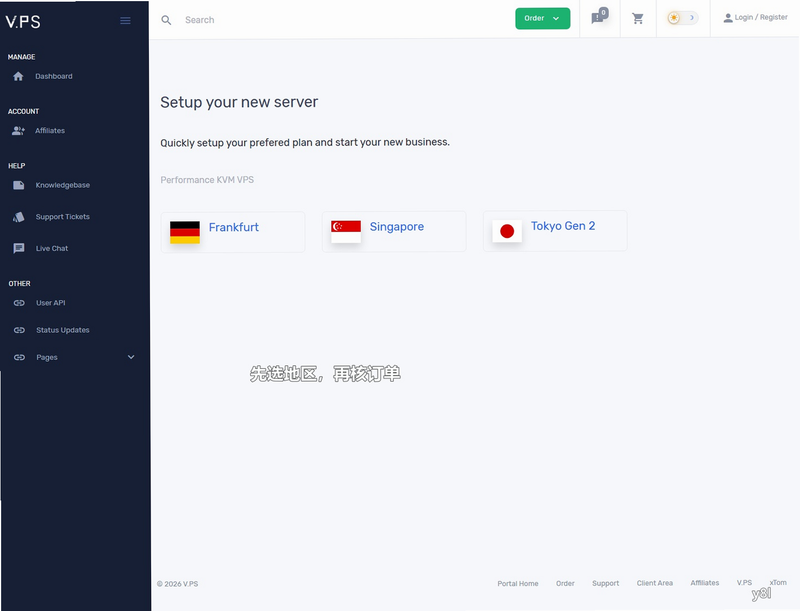Screen dimensions: 800x611
Task: Click the Affiliates people icon
Action: 18,131
